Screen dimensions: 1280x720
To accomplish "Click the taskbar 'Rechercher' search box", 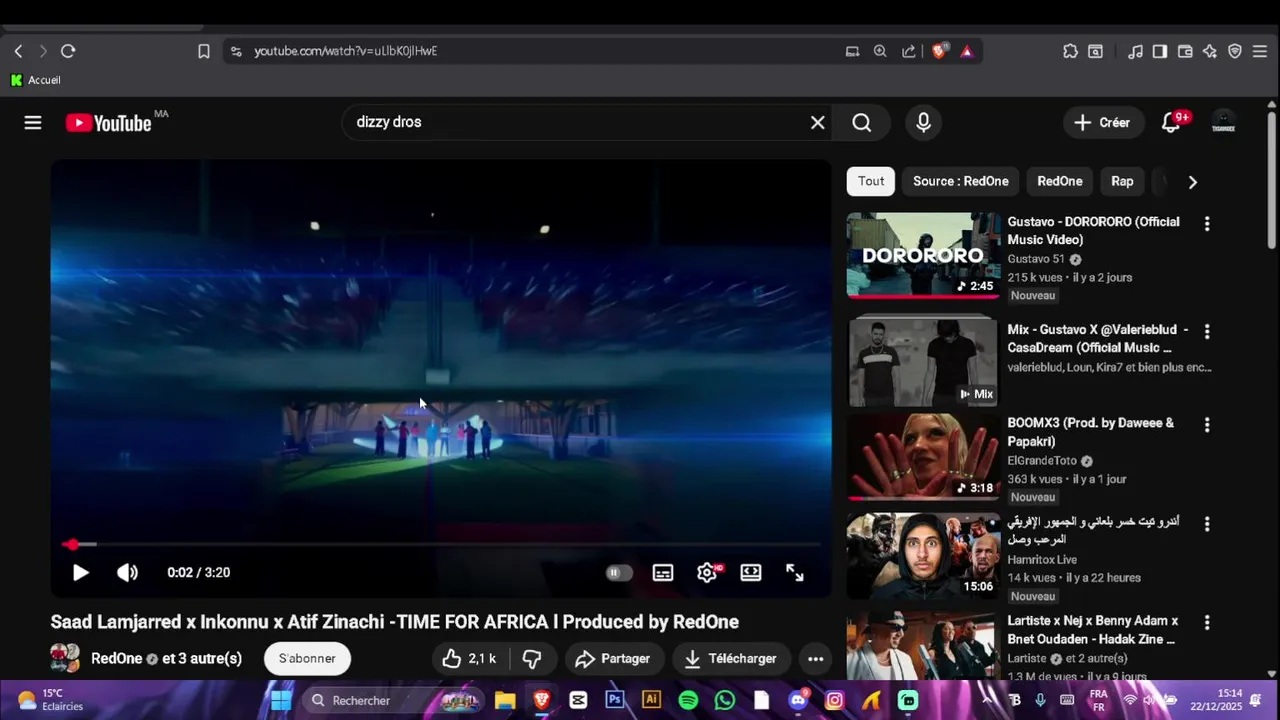I will [394, 700].
